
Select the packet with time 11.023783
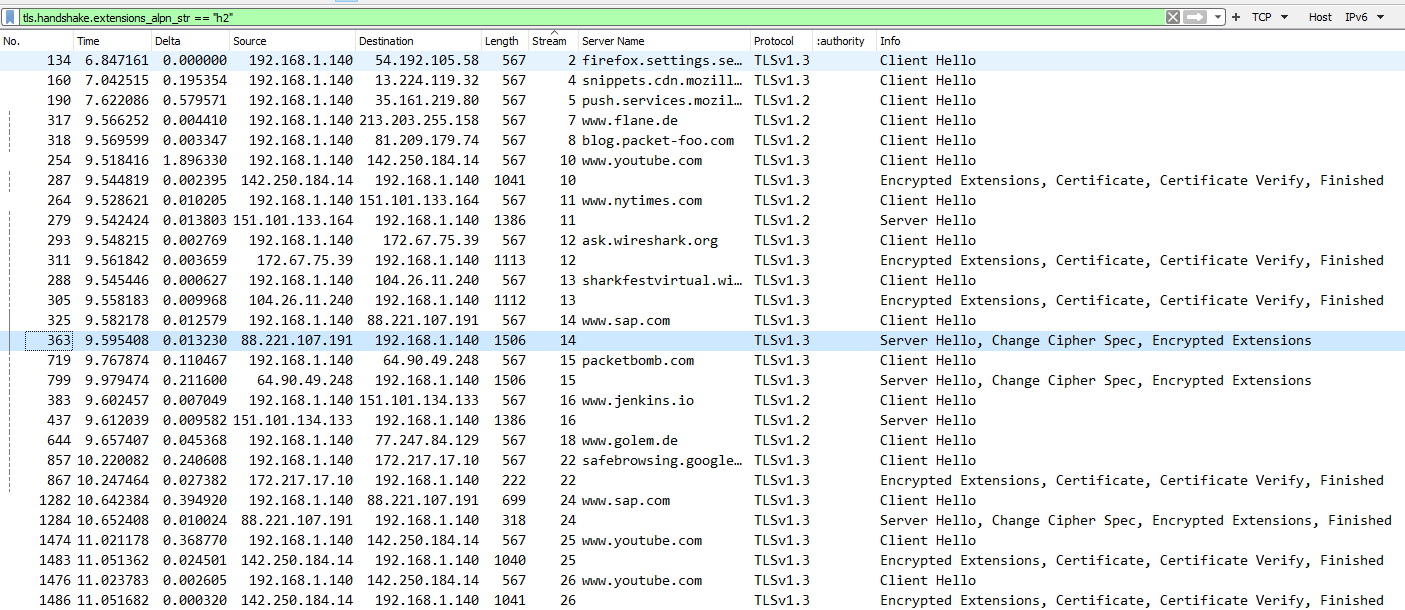pyautogui.click(x=702, y=580)
